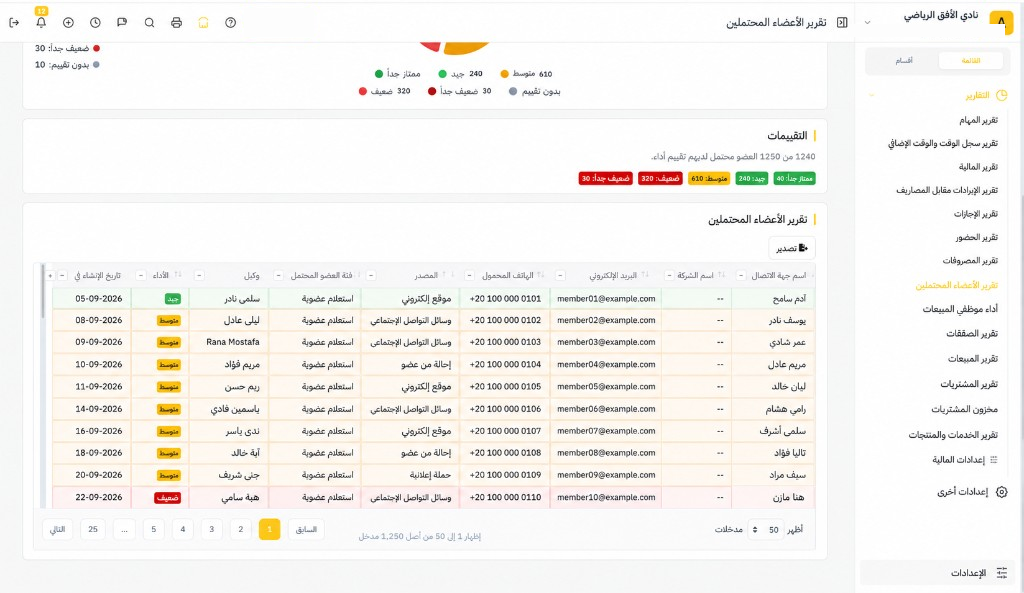The width and height of the screenshot is (1024, 593).
Task: Sort by الهاتف المحمول column arrows
Action: point(541,275)
